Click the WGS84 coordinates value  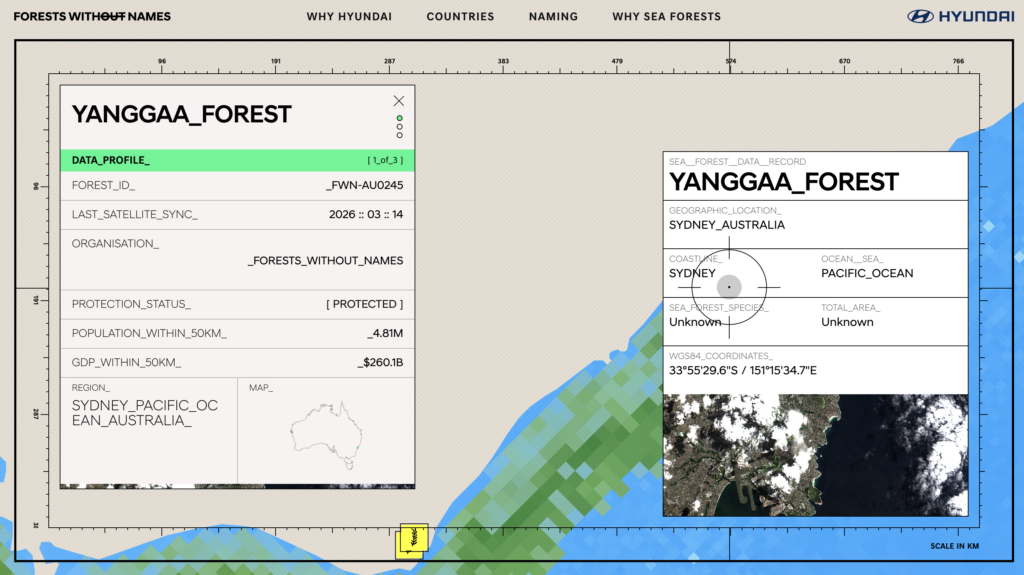(x=743, y=371)
